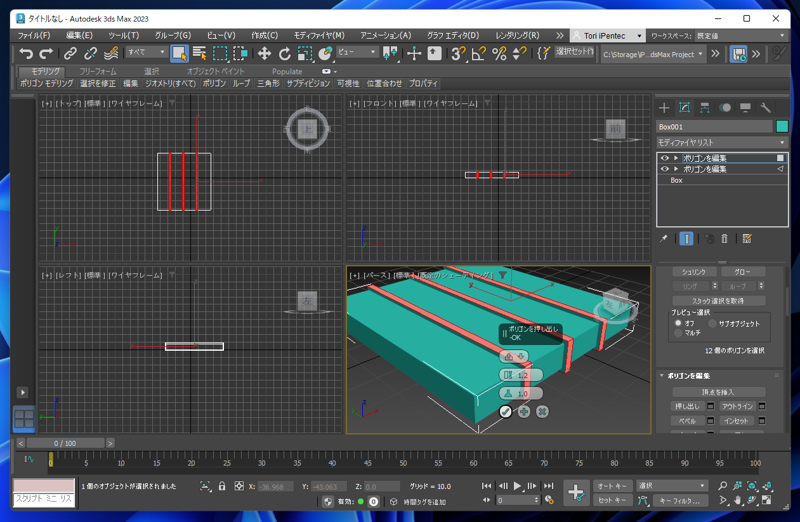Click the Shrink selection button
Image resolution: width=800 pixels, height=522 pixels.
click(x=693, y=272)
